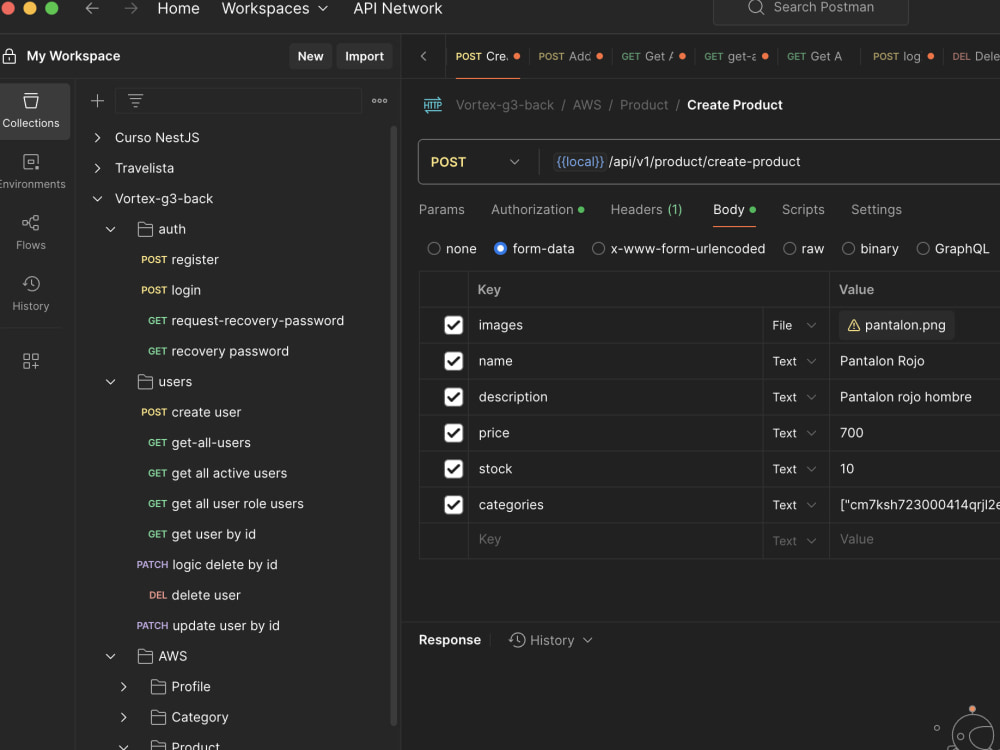Click the auth folder icon

click(145, 229)
